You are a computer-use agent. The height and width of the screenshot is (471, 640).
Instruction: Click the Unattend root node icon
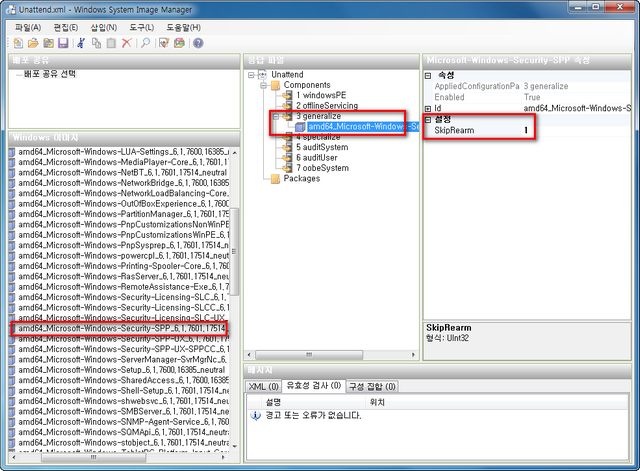tap(263, 75)
